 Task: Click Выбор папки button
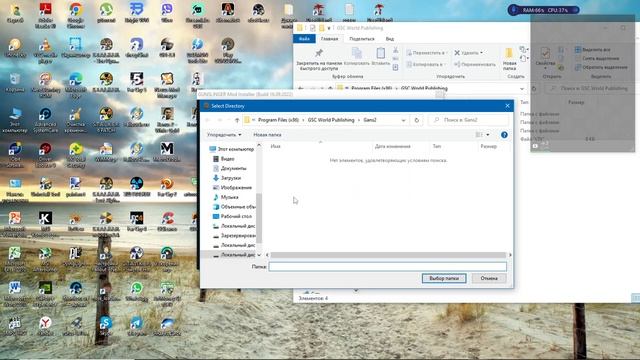click(444, 278)
